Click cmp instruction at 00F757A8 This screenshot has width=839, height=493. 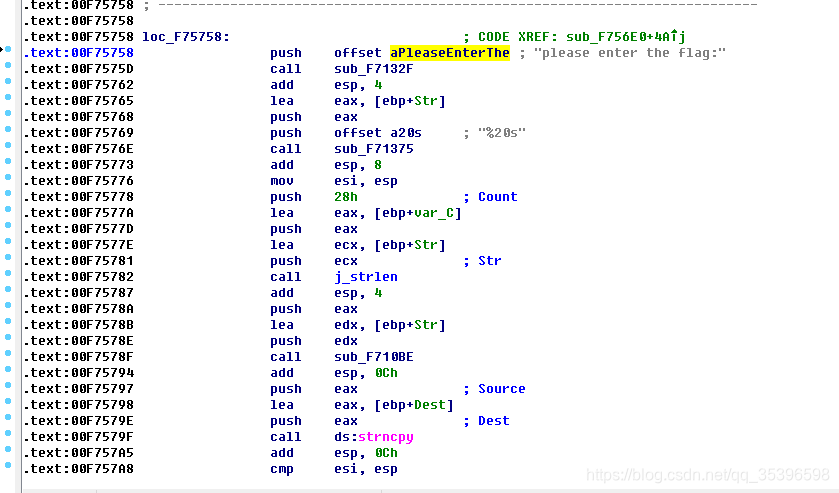(x=281, y=469)
